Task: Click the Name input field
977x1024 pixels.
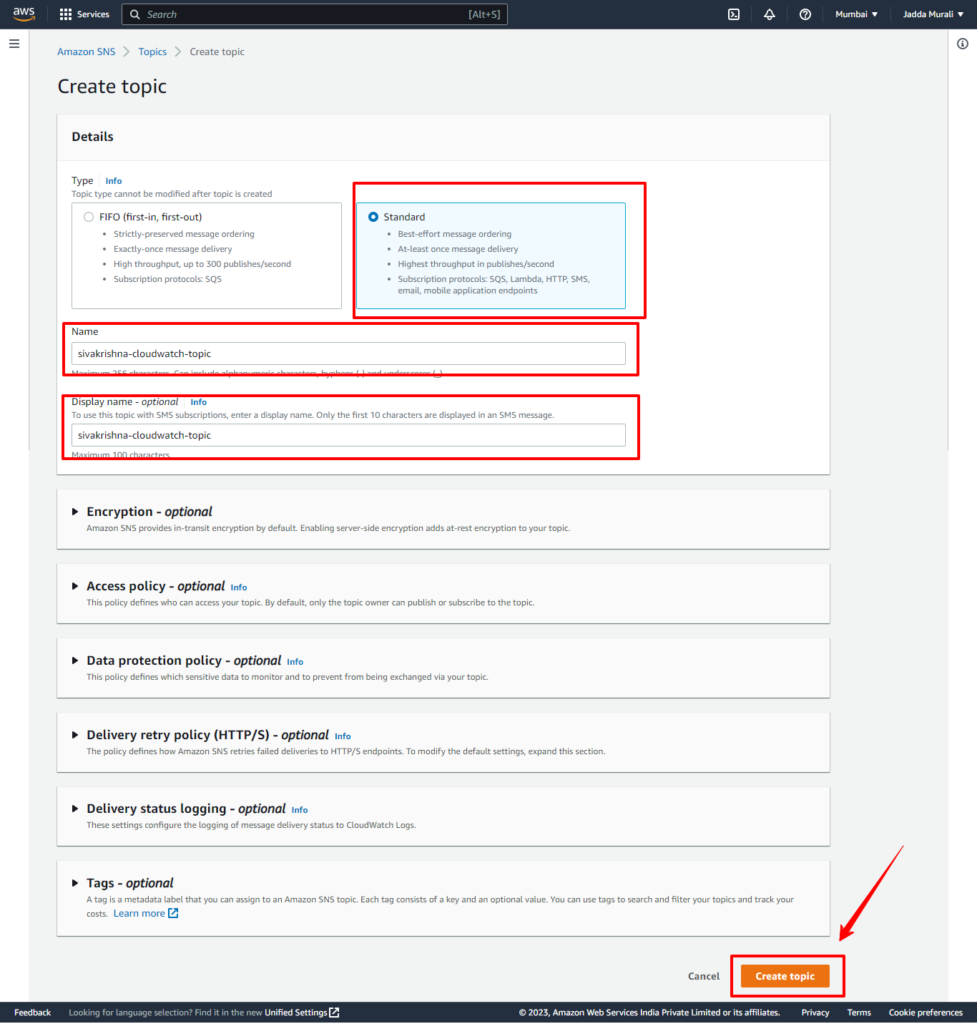Action: pyautogui.click(x=348, y=353)
